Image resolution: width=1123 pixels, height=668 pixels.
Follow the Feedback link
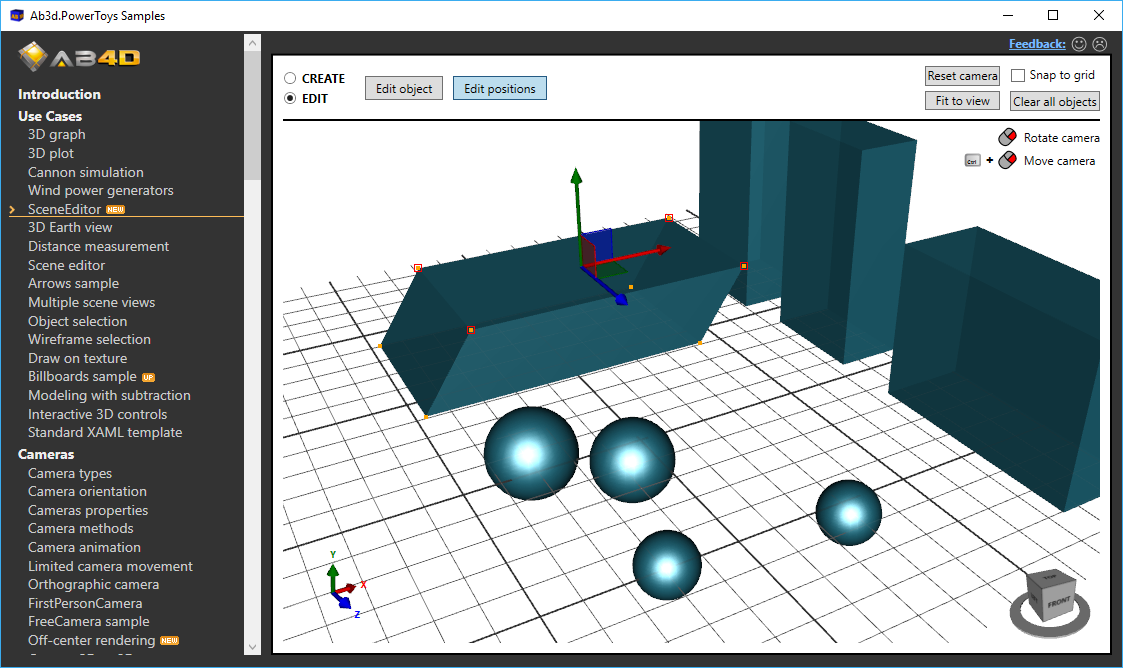1036,44
